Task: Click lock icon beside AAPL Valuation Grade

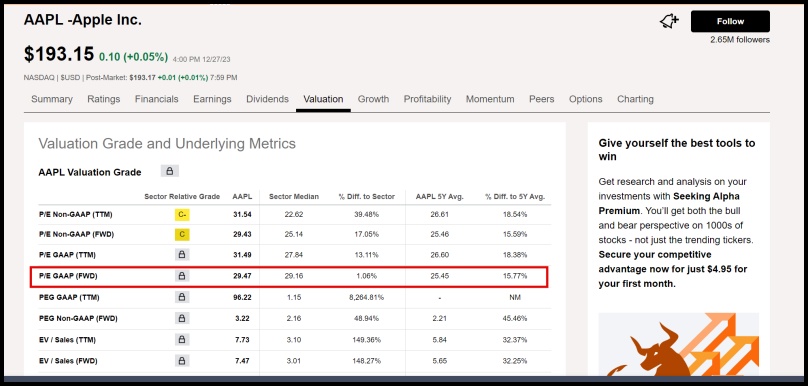Action: tap(170, 171)
